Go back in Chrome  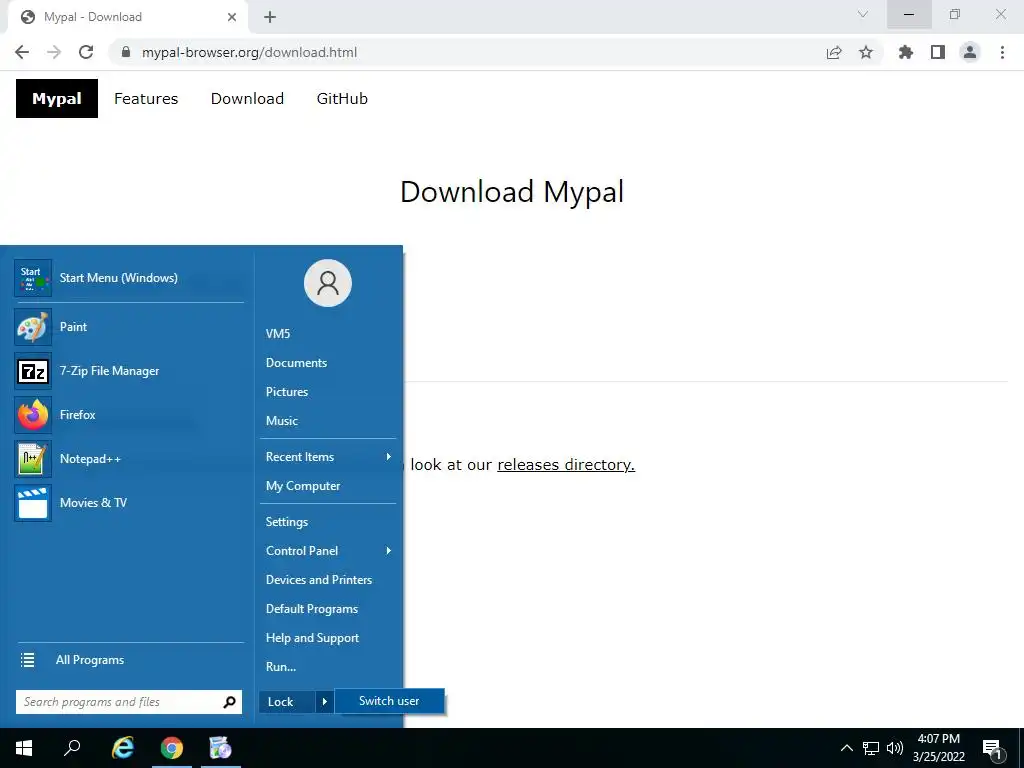click(x=22, y=52)
